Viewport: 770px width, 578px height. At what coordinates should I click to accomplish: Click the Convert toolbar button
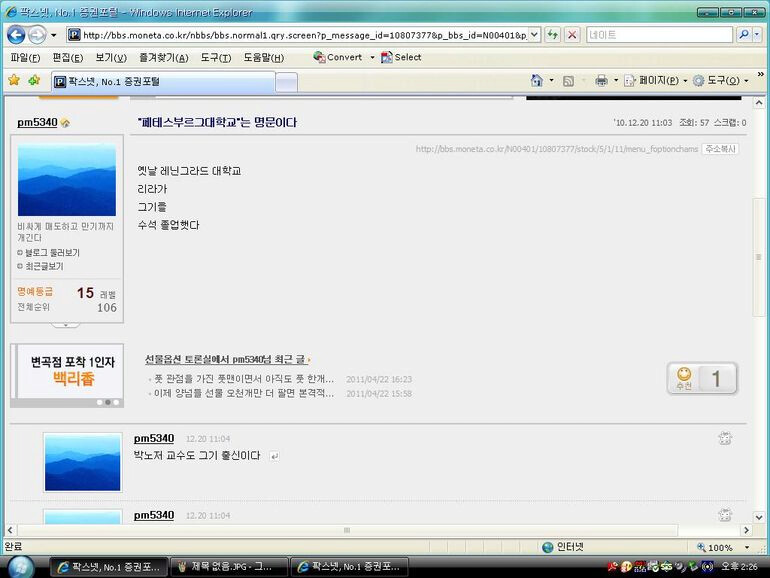point(338,57)
